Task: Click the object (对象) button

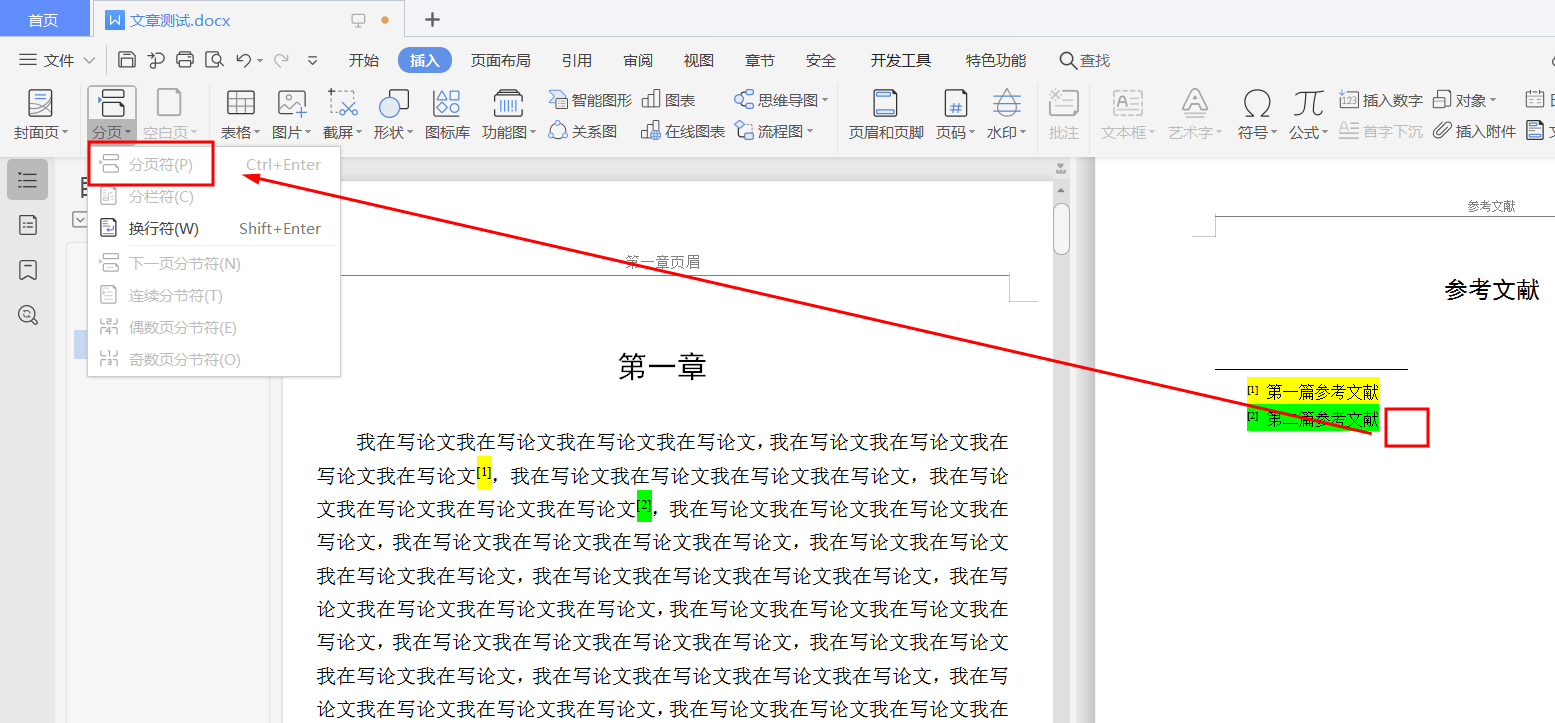Action: coord(1465,100)
